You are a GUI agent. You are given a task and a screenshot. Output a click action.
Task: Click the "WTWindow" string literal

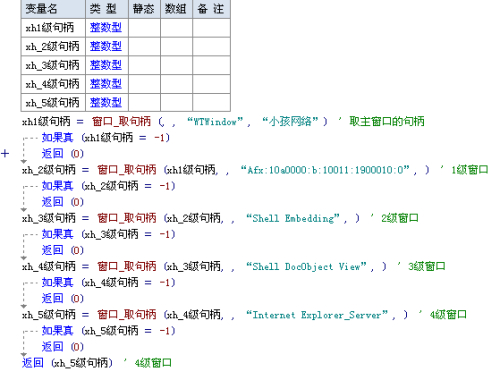click(x=215, y=122)
